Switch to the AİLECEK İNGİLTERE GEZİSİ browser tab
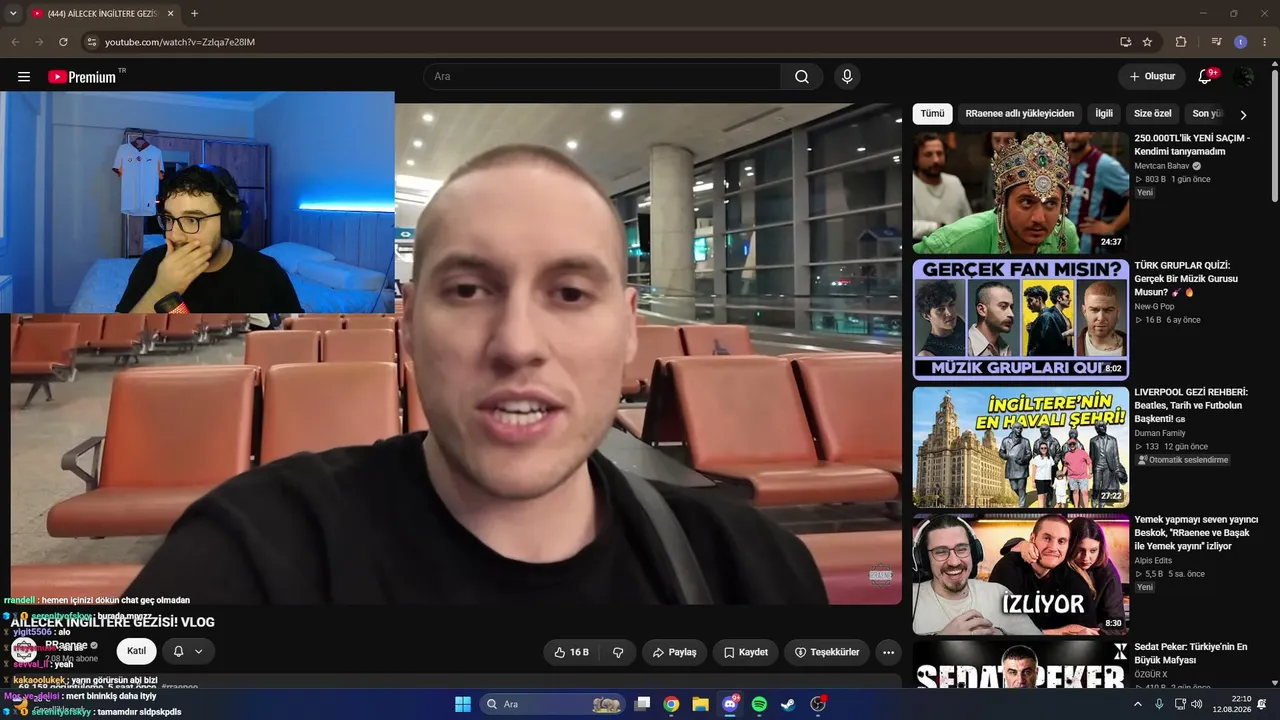1280x720 pixels. [101, 14]
